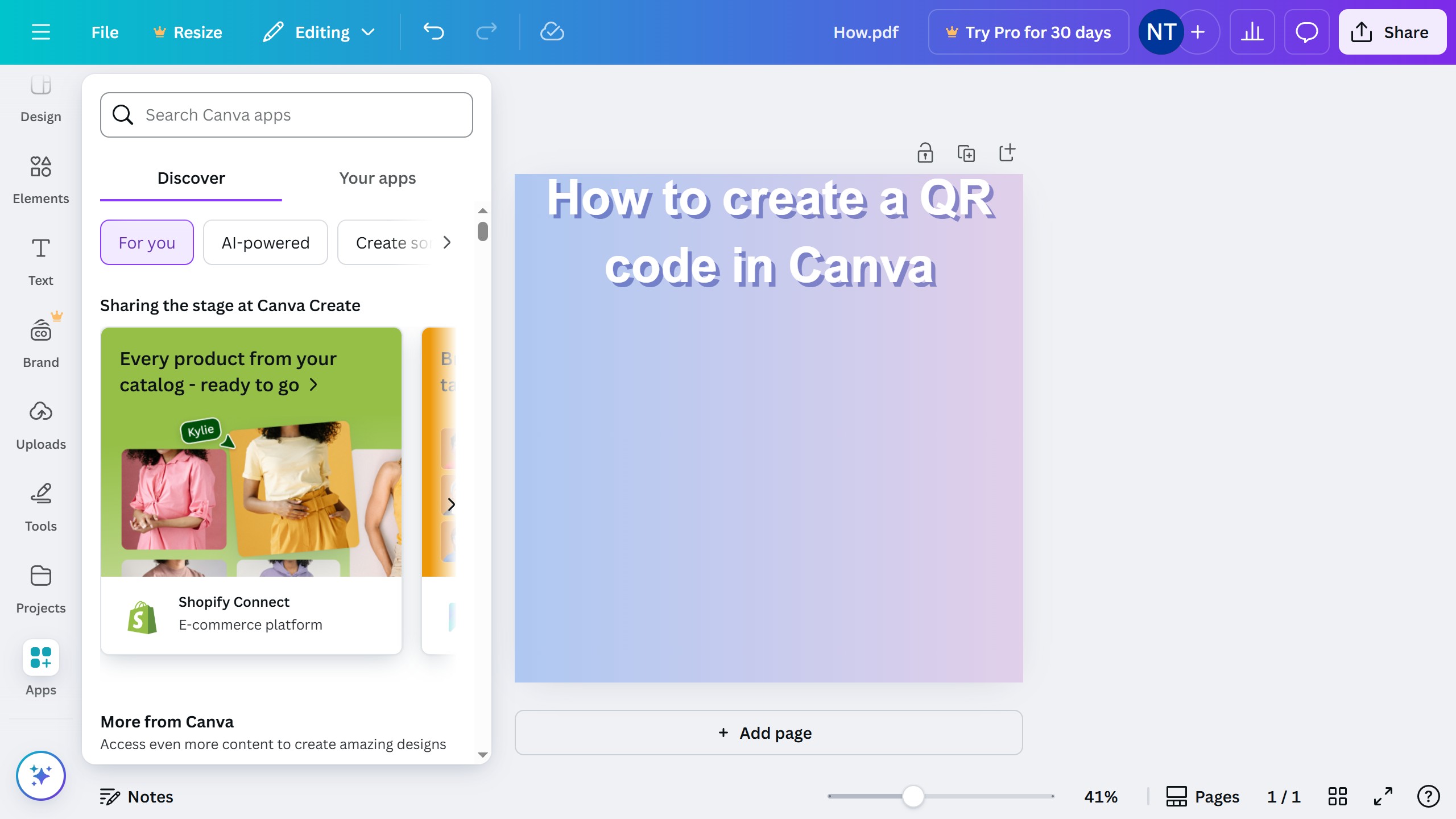1456x819 pixels.
Task: Lock the page using the lock icon
Action: pyautogui.click(x=925, y=153)
